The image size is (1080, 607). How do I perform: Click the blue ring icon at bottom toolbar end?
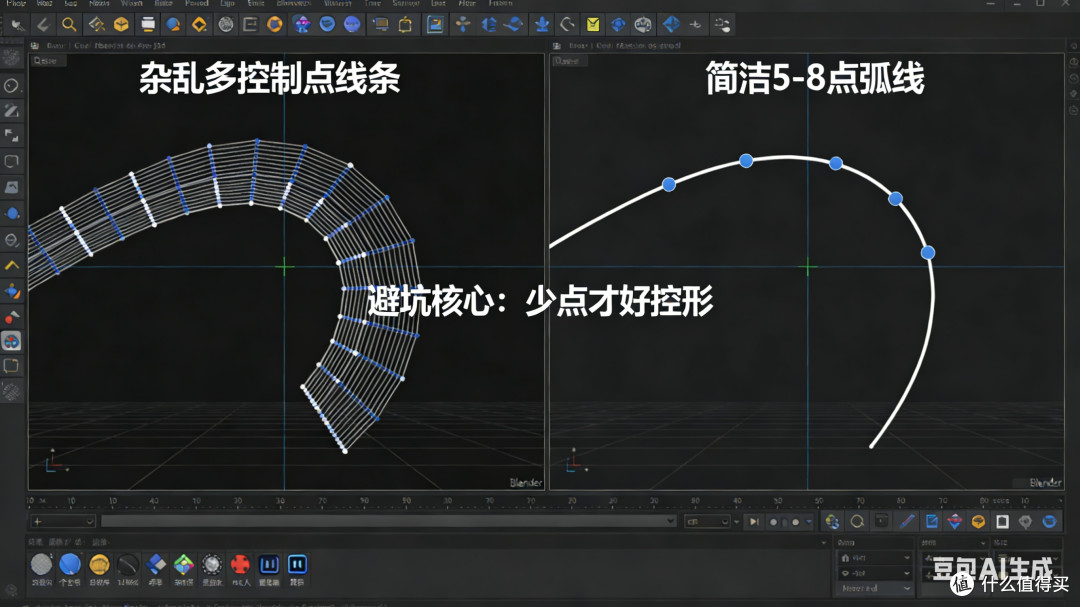click(x=1049, y=522)
